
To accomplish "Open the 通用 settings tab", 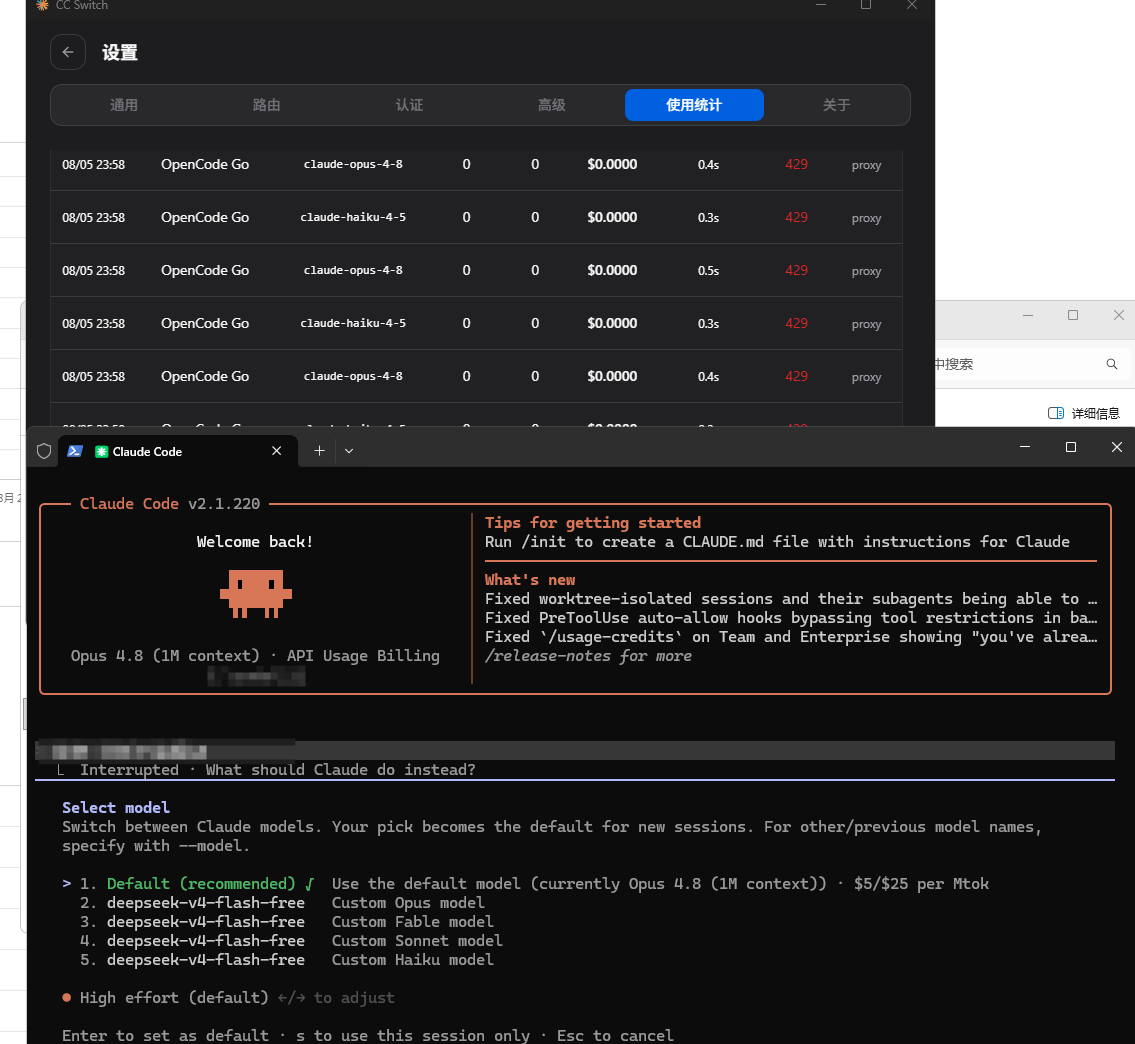I will (124, 105).
